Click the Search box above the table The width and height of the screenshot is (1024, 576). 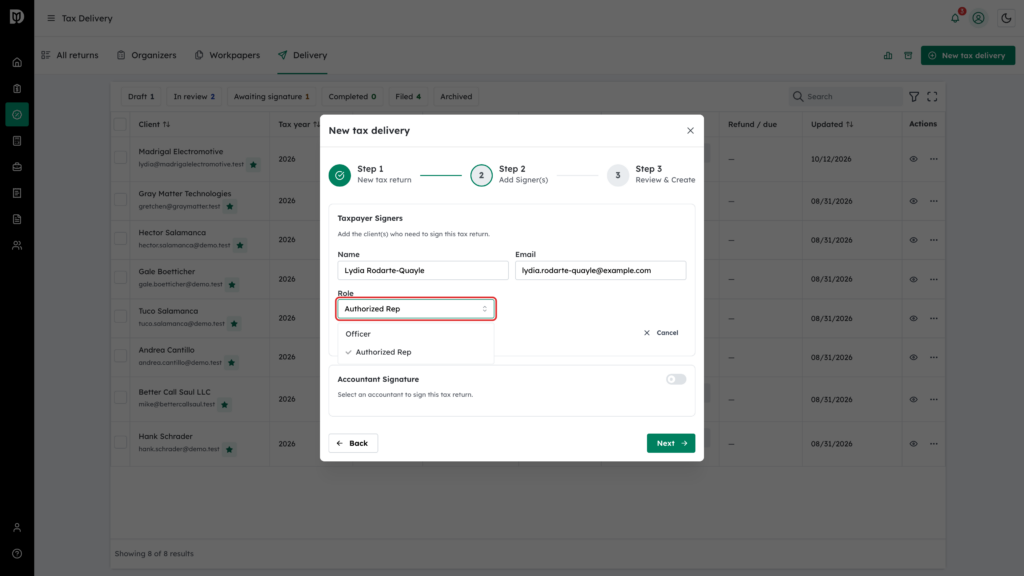(x=845, y=97)
